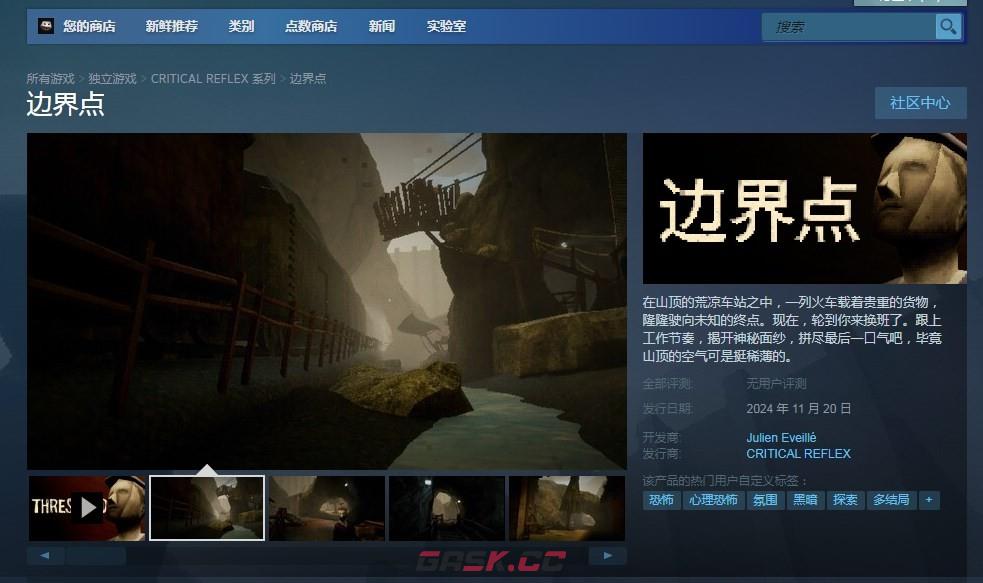The width and height of the screenshot is (983, 583).
Task: Click the left arrow below the screenshot thumbnails
Action: tap(44, 553)
